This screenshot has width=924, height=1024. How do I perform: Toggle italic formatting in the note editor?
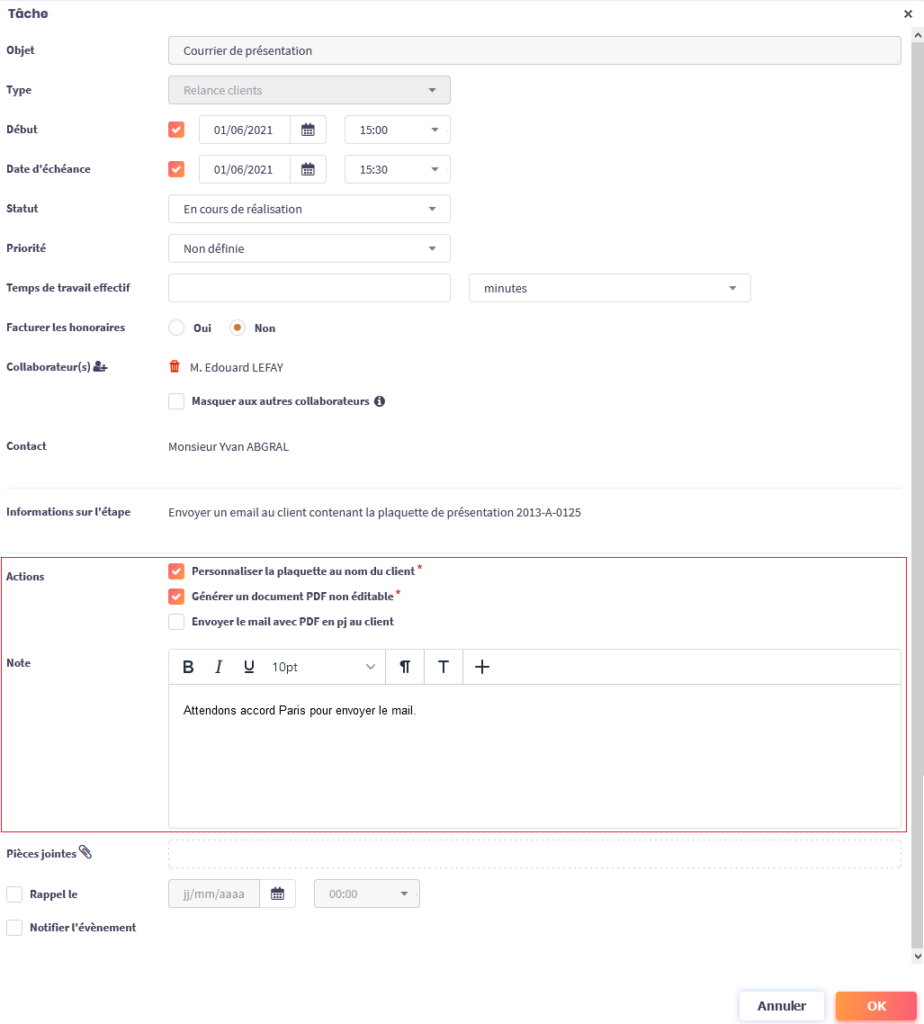point(219,667)
